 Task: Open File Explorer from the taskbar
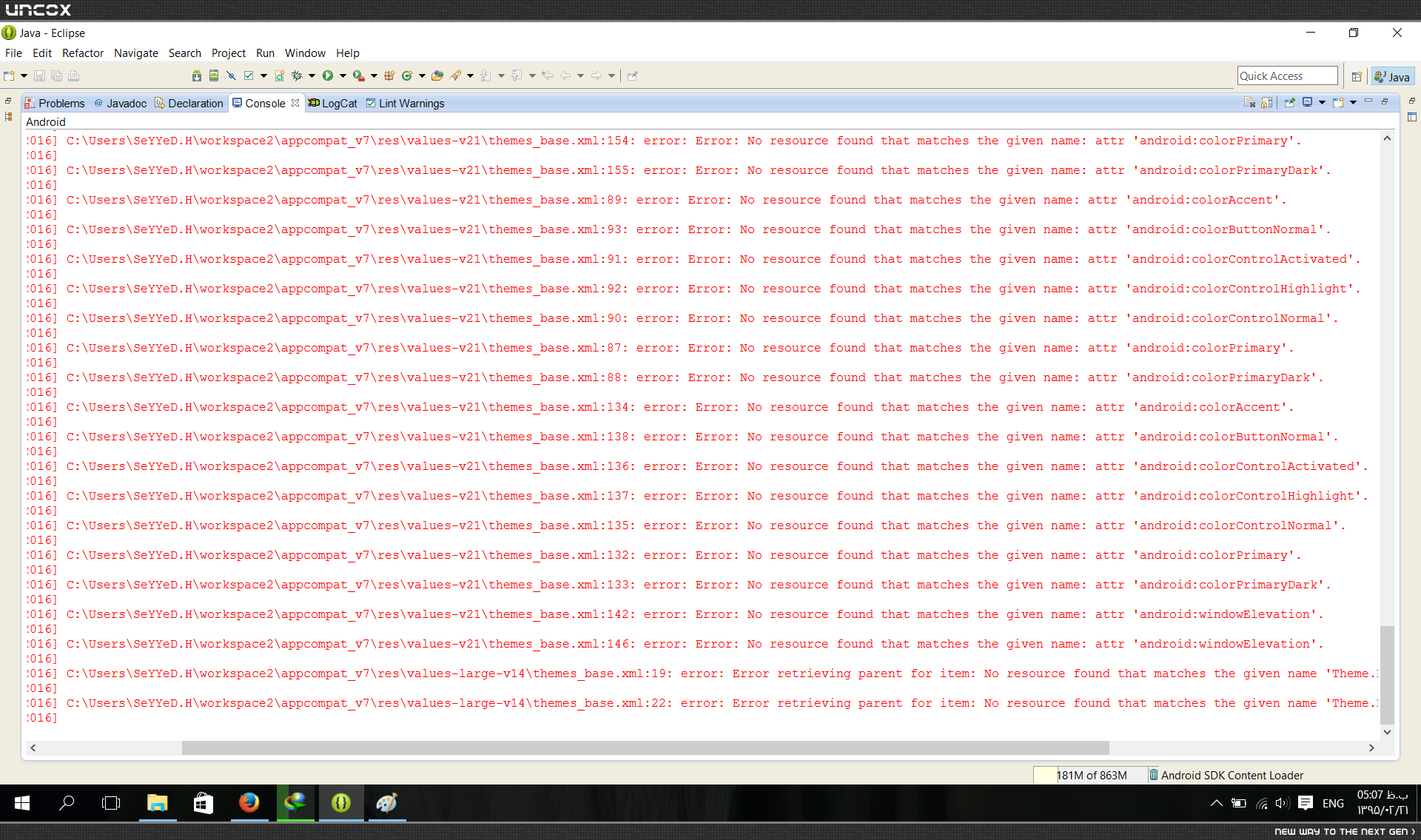coord(157,803)
